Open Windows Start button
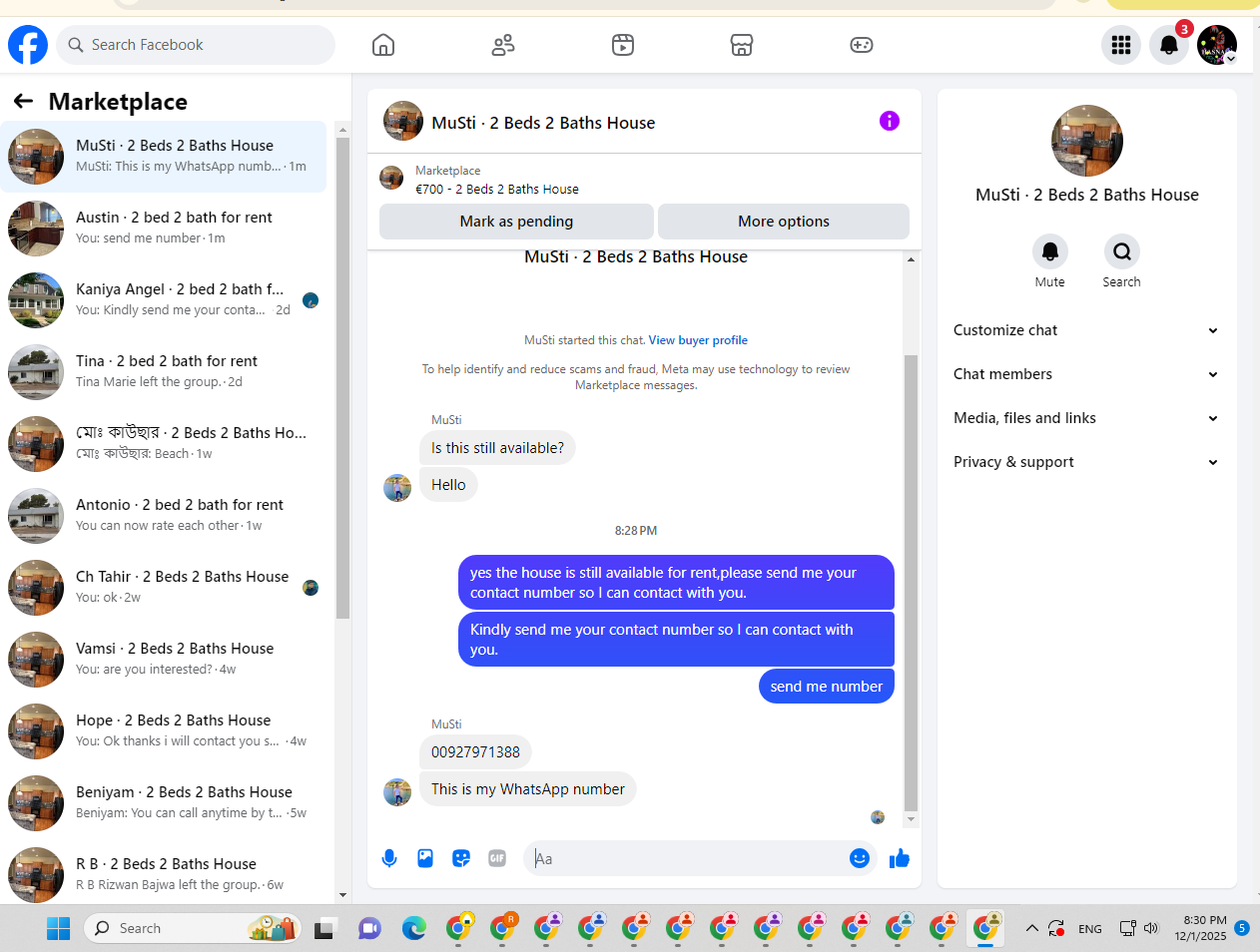Viewport: 1260px width, 952px height. tap(59, 928)
